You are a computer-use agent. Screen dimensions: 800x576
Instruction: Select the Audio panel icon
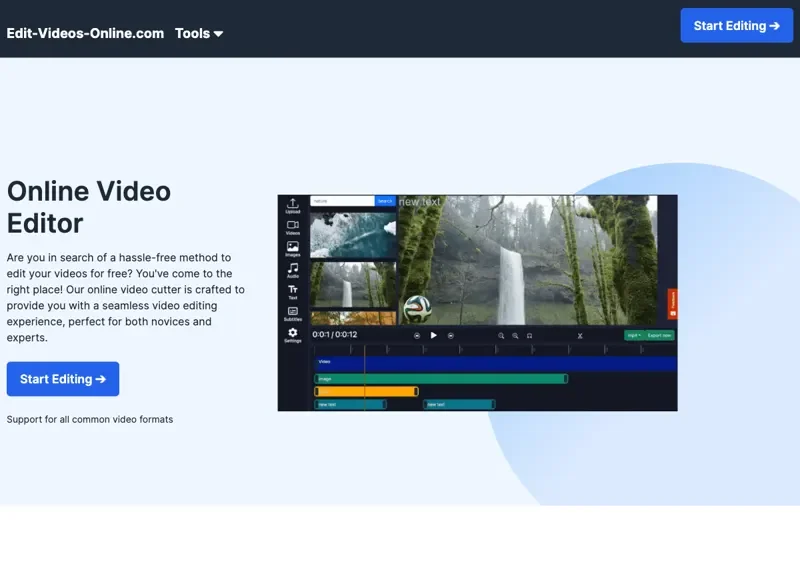coord(293,268)
